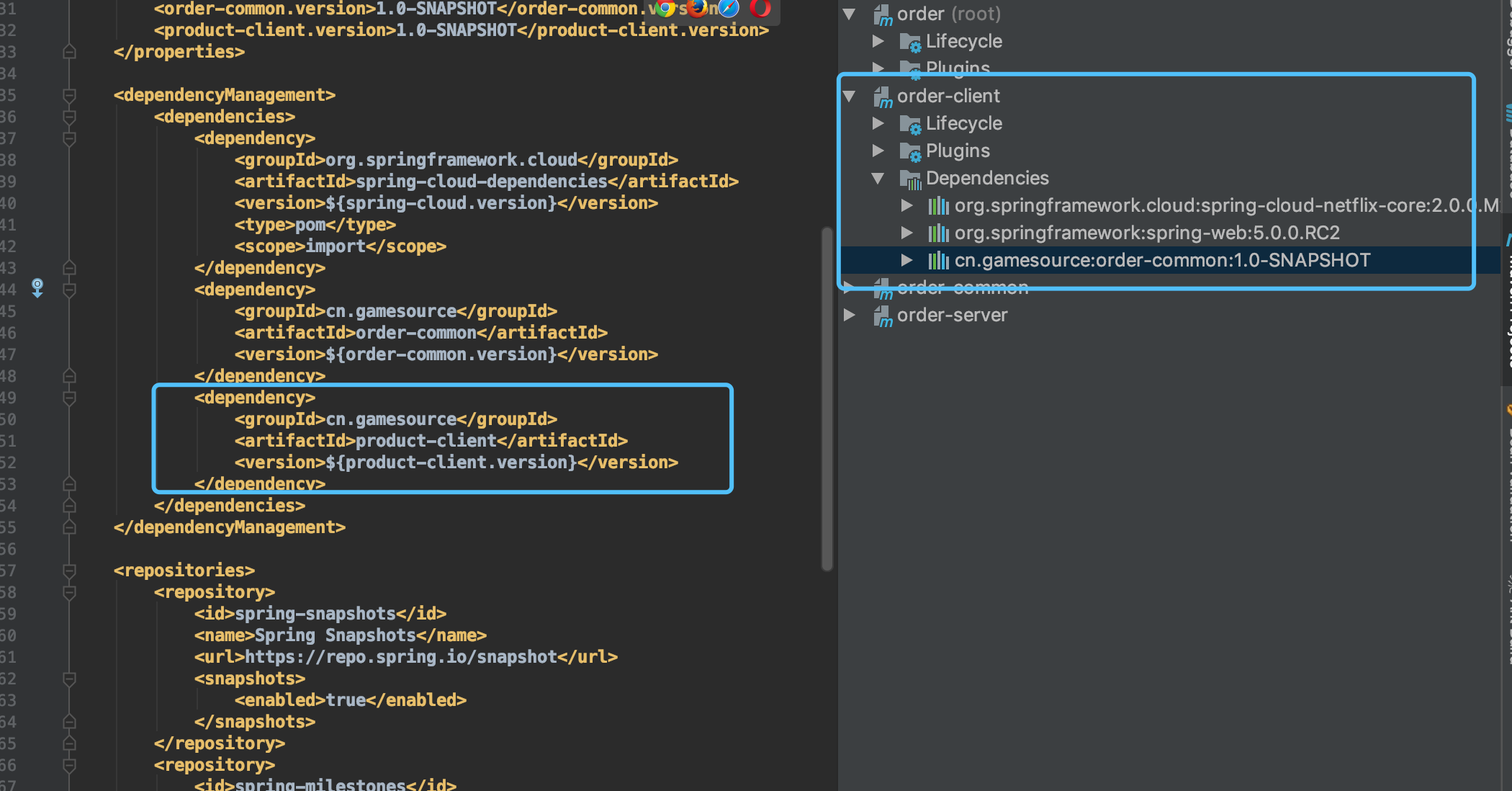Click Lifecycle folder icon under order (root)

click(x=910, y=43)
